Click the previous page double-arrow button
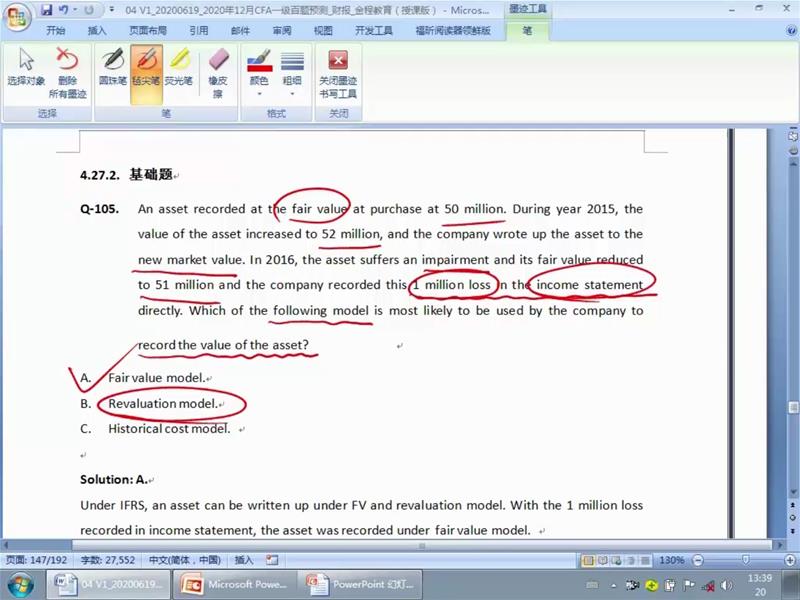Screen dimensions: 800x600 tap(793, 505)
